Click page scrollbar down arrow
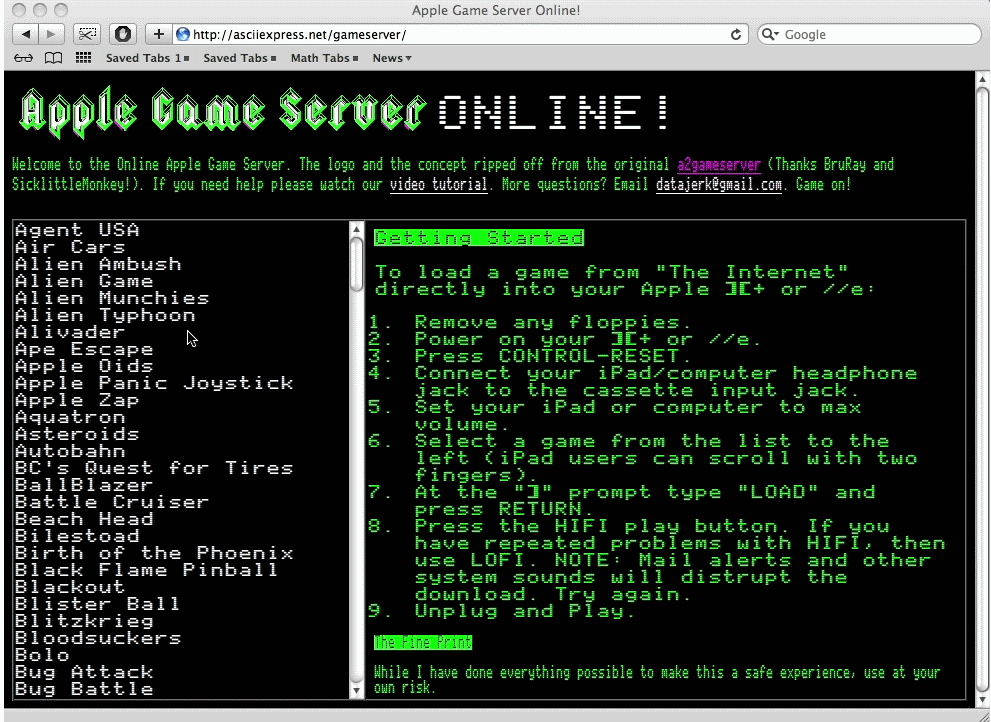The image size is (991, 722). point(983,700)
